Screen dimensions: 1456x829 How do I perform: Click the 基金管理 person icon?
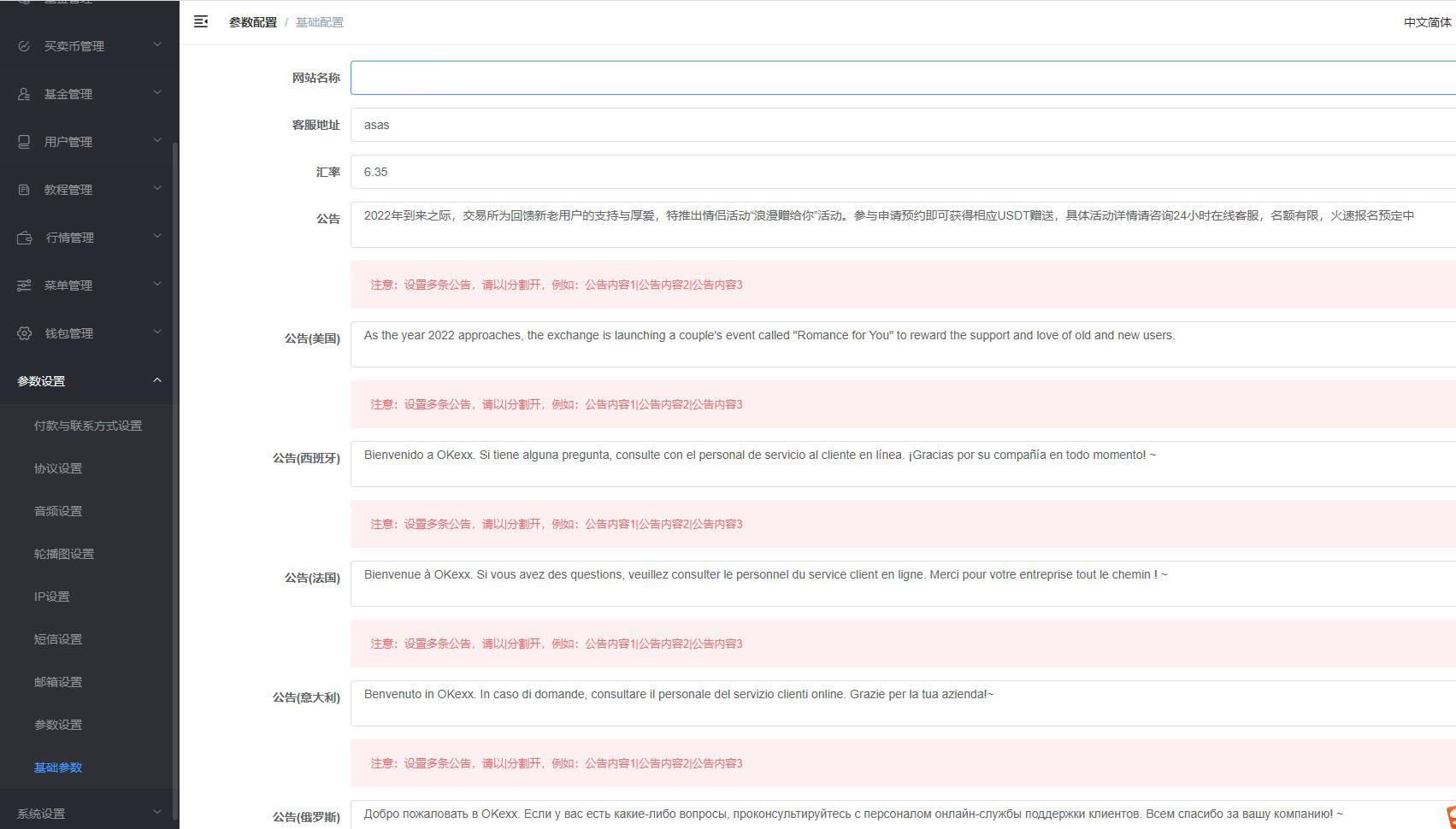click(23, 94)
